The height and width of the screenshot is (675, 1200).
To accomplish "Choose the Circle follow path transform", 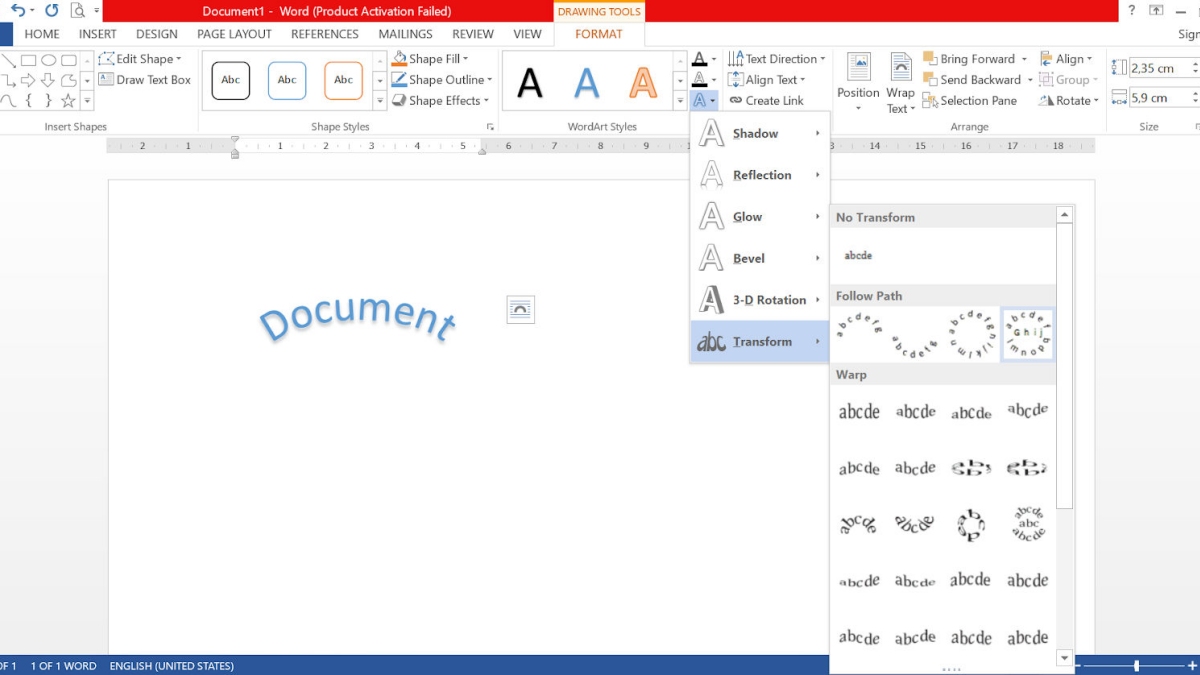I will pyautogui.click(x=971, y=334).
